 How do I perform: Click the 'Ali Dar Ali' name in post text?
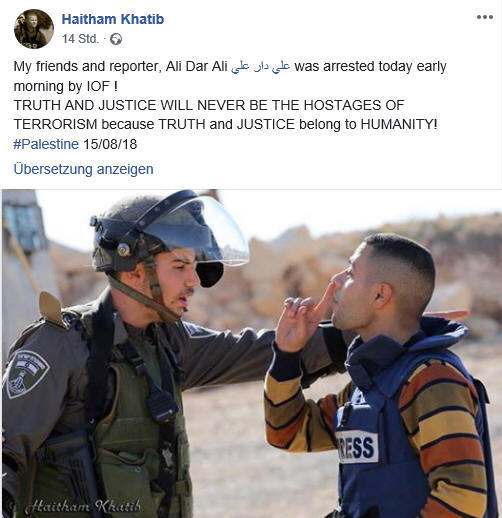click(x=196, y=66)
